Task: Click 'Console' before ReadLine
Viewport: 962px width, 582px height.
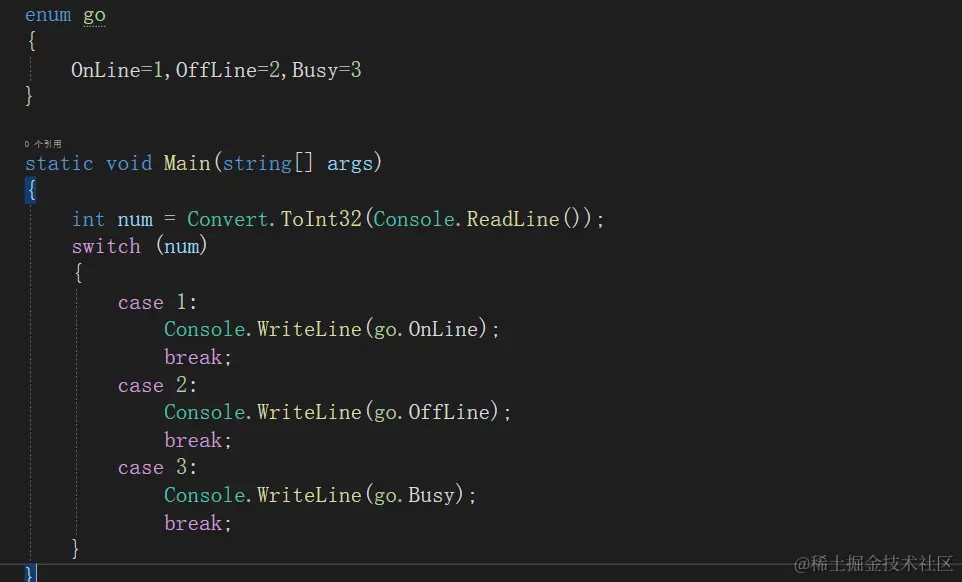Action: pos(414,219)
